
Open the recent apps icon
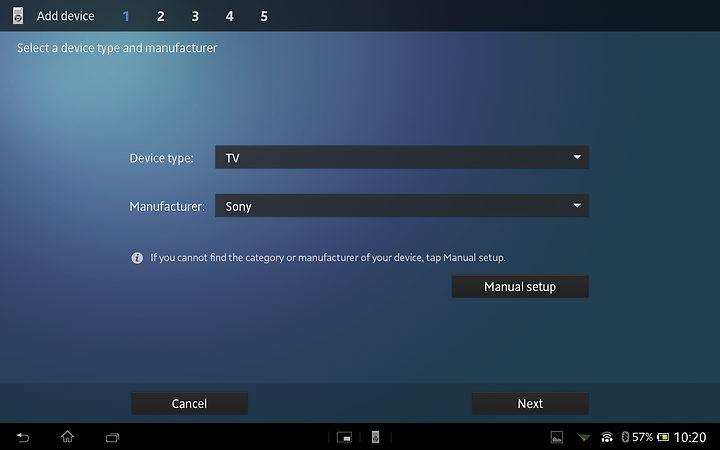[112, 438]
